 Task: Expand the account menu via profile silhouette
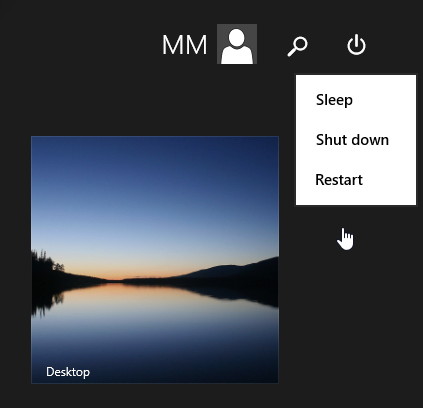pyautogui.click(x=237, y=44)
